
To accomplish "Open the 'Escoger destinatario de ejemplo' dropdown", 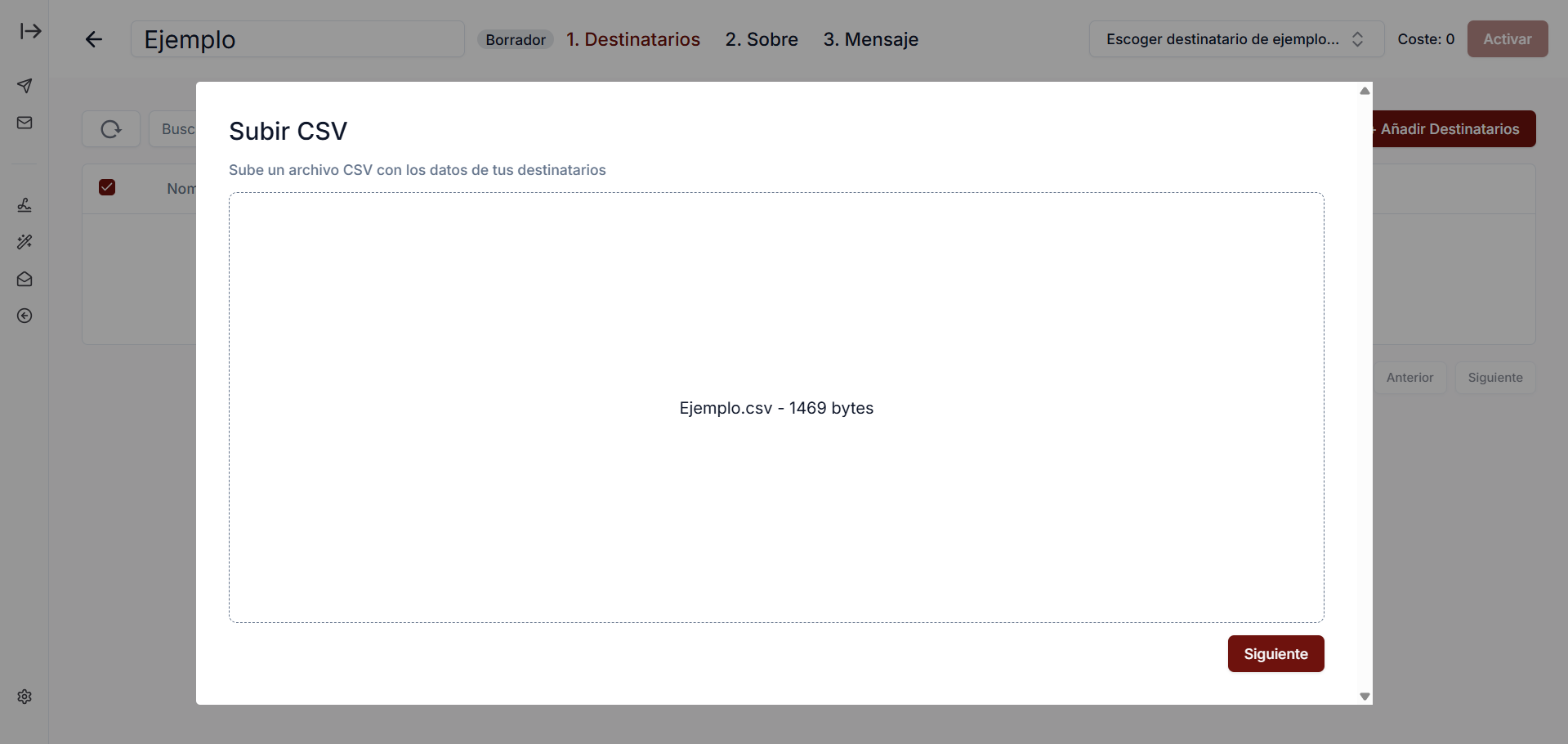I will (1235, 38).
